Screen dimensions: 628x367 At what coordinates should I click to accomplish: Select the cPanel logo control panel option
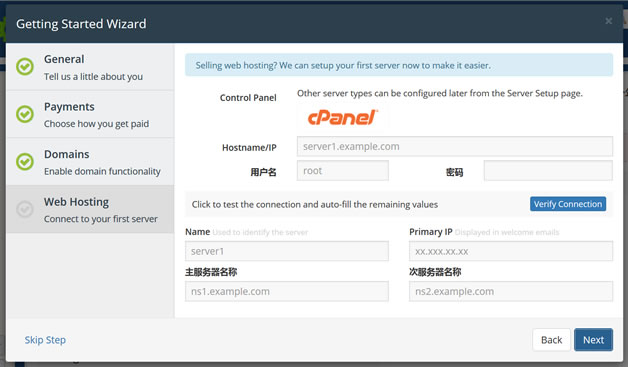click(x=342, y=117)
